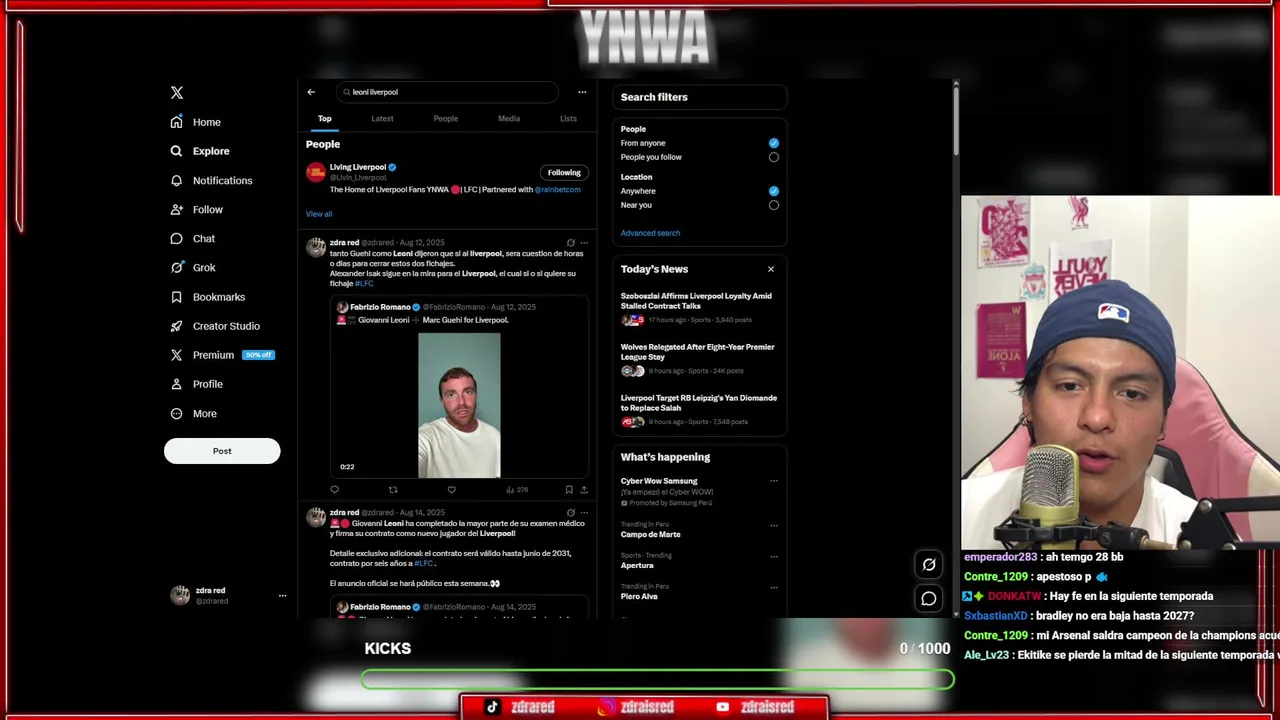Open more options for Apertura trend
Viewport: 1280px width, 720px height.
point(774,556)
